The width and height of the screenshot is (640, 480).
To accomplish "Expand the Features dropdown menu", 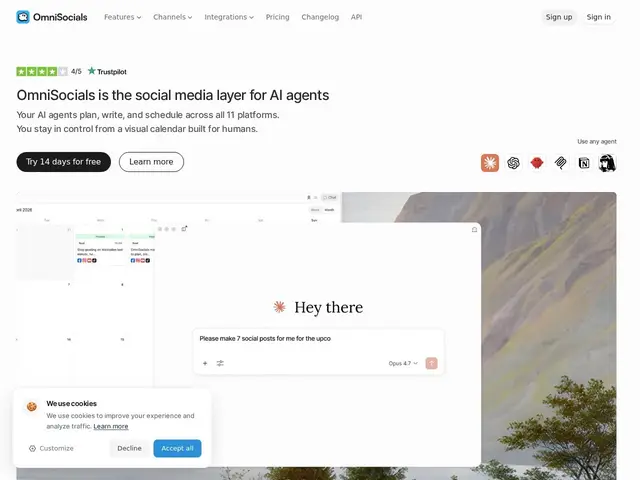I will coord(122,17).
